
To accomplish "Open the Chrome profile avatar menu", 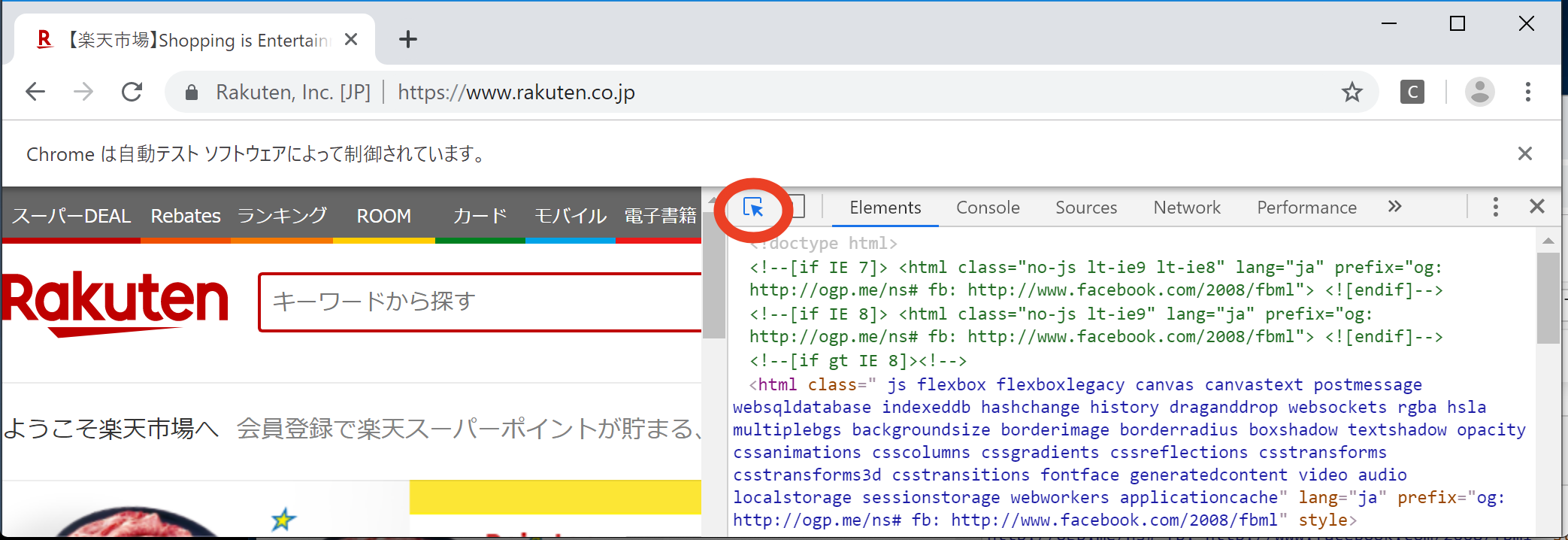I will click(1479, 92).
